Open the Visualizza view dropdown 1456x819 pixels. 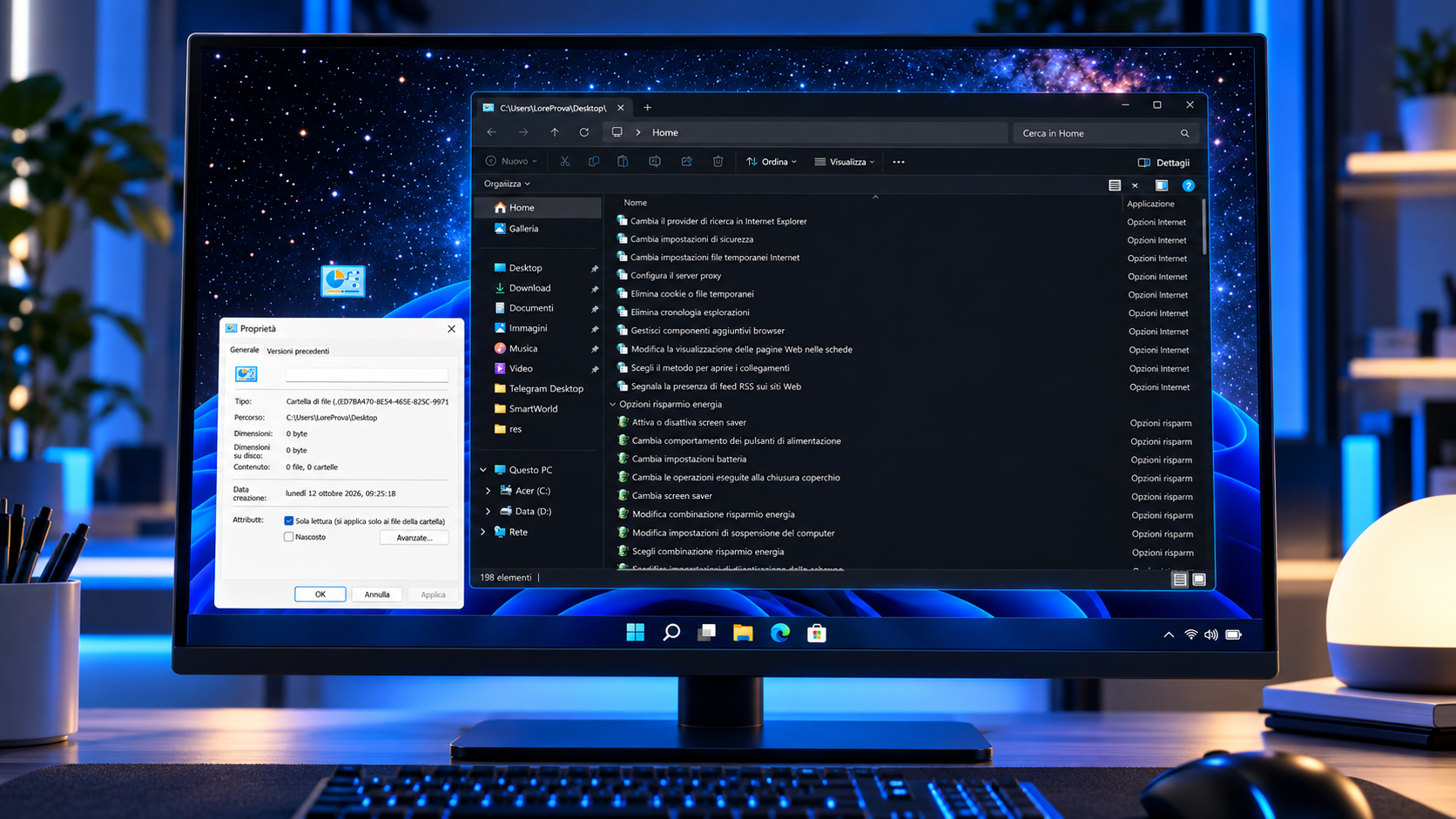(x=845, y=162)
